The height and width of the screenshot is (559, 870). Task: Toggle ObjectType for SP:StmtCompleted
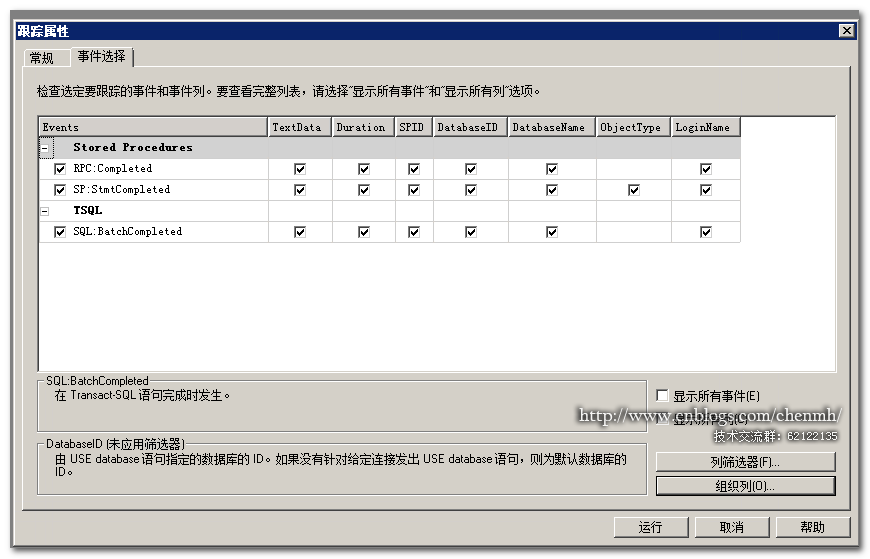click(634, 190)
